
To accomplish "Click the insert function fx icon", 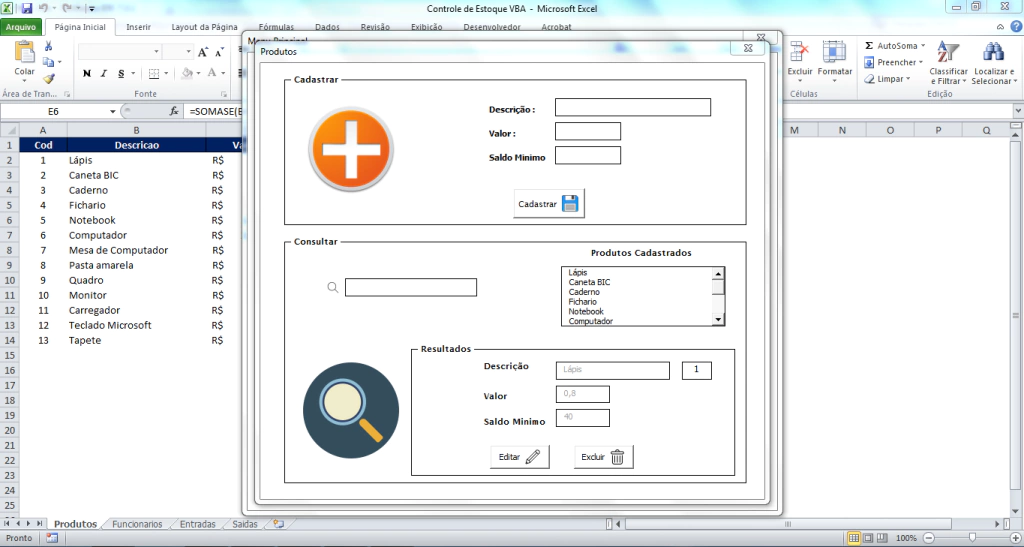I will [x=174, y=112].
